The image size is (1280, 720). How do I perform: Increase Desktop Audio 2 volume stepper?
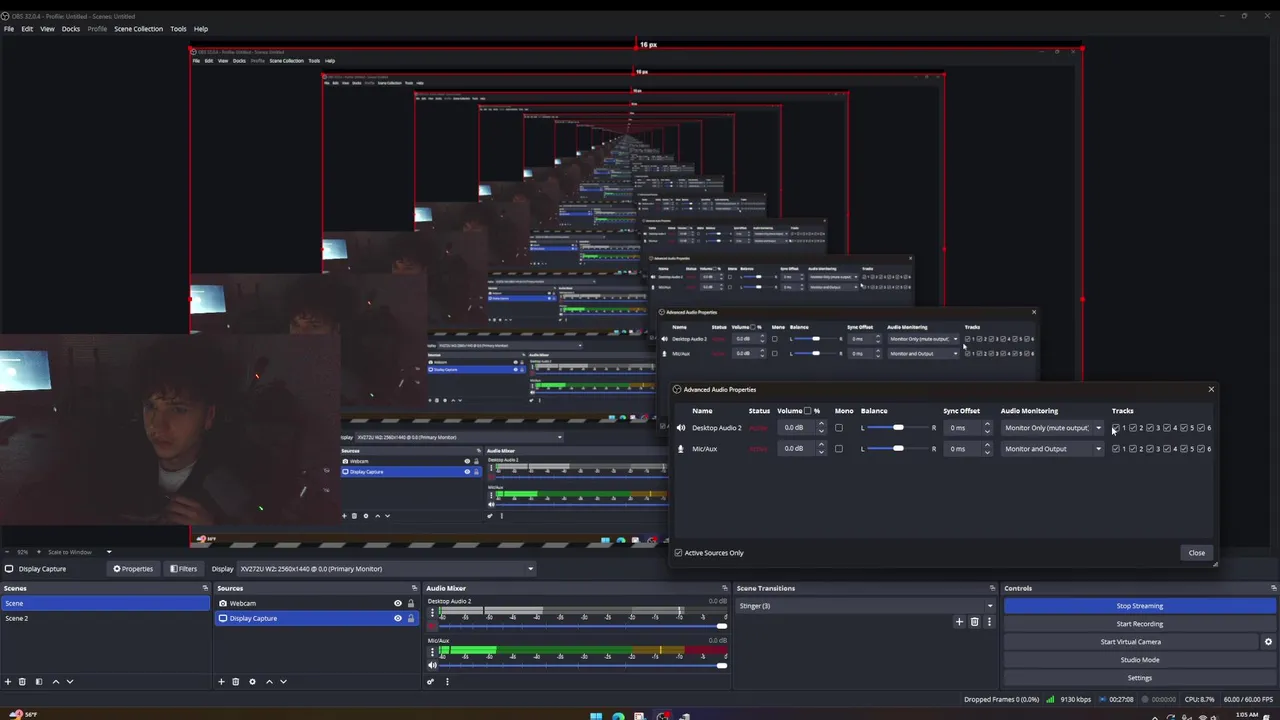[821, 425]
